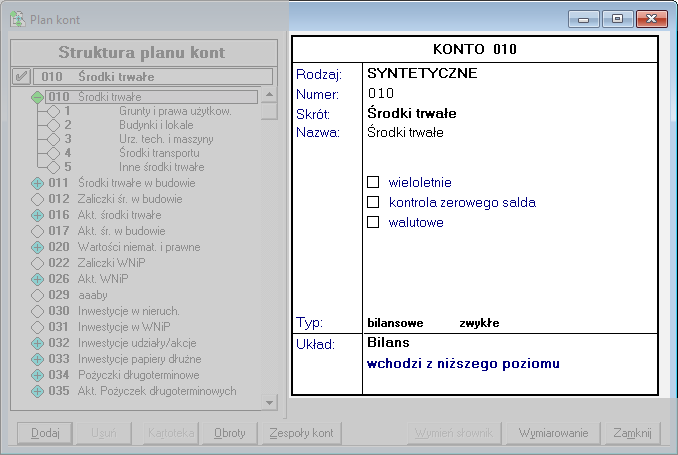Click the plus icon next to account 020
This screenshot has width=678, height=455.
[38, 247]
